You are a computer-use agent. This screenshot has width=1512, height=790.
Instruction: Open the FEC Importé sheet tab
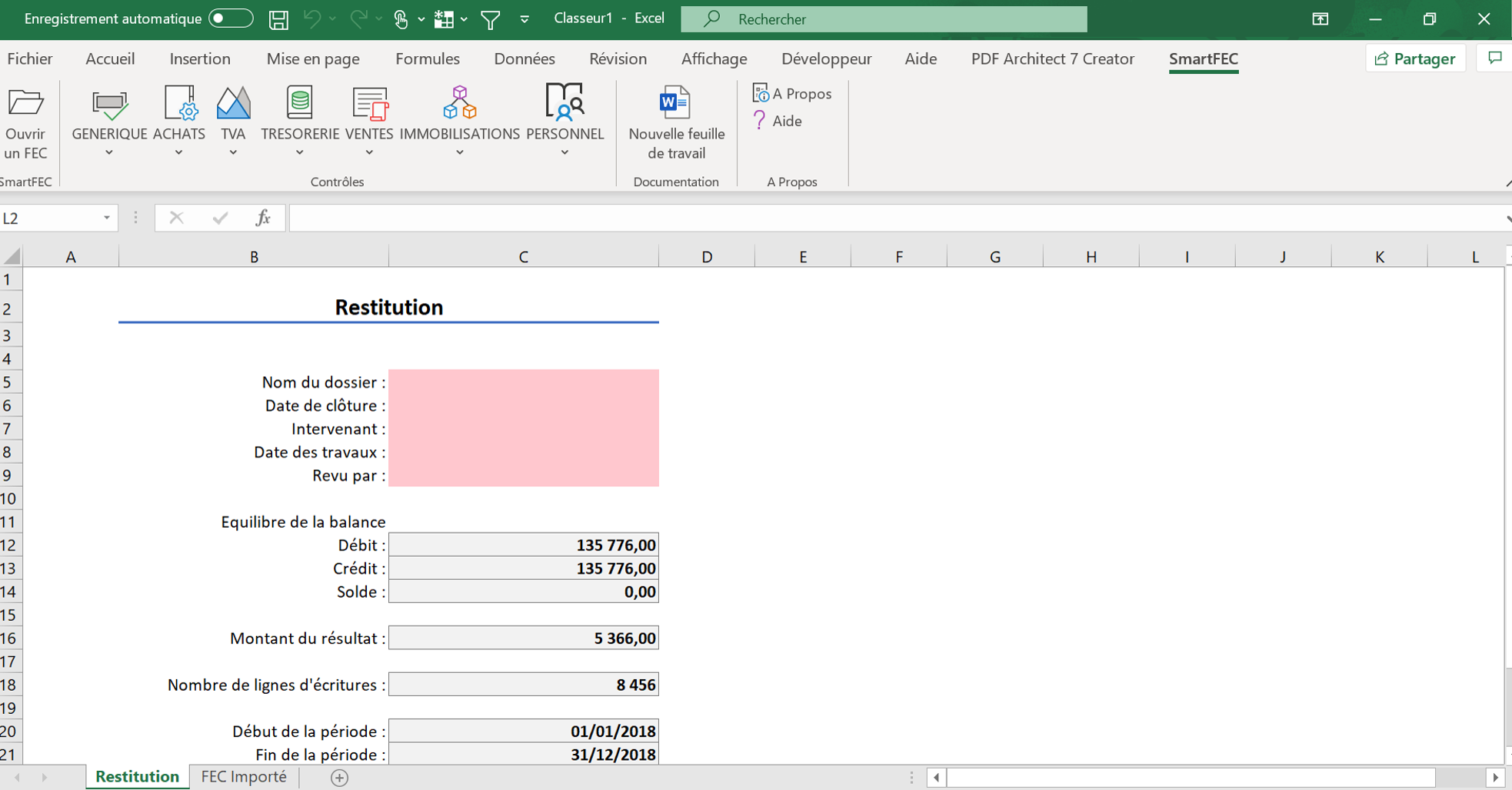pyautogui.click(x=244, y=777)
